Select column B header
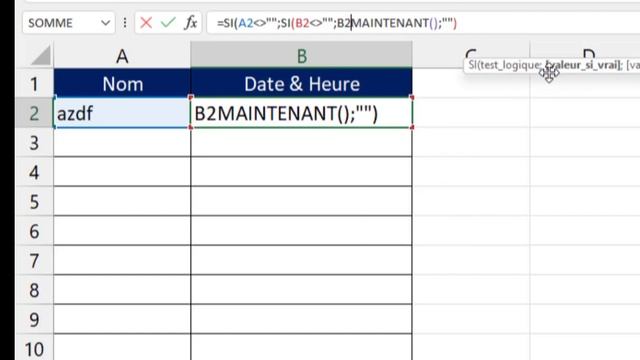The width and height of the screenshot is (640, 360). point(302,55)
